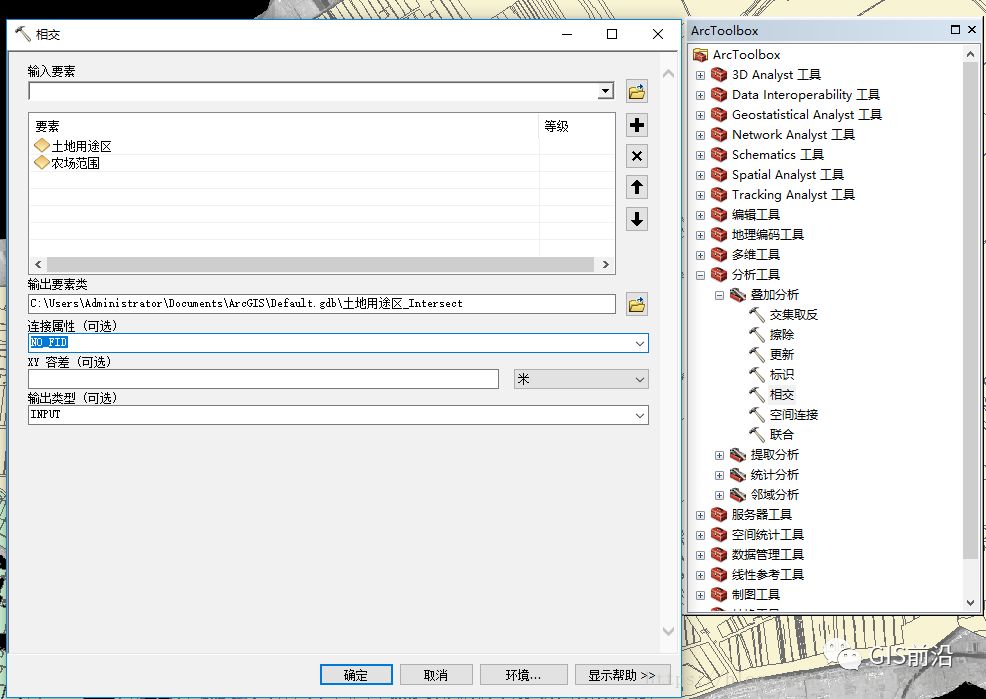Collapse 叠加分析 toolset node
986x699 pixels.
click(719, 295)
